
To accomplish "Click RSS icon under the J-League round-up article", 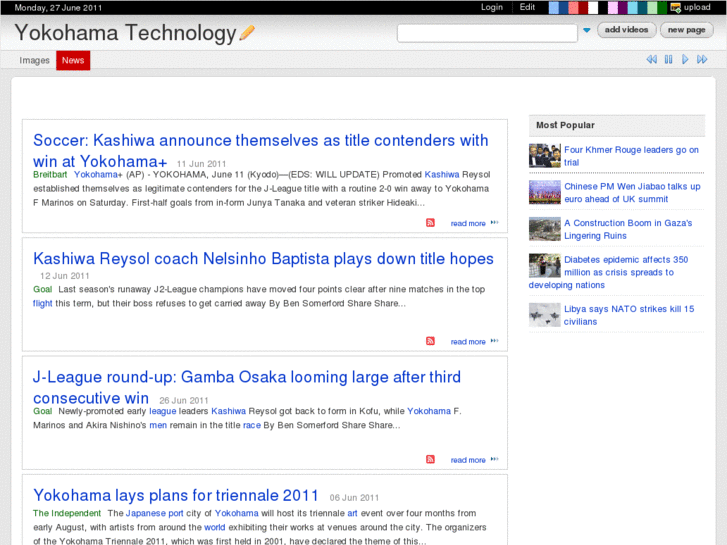I will [430, 460].
